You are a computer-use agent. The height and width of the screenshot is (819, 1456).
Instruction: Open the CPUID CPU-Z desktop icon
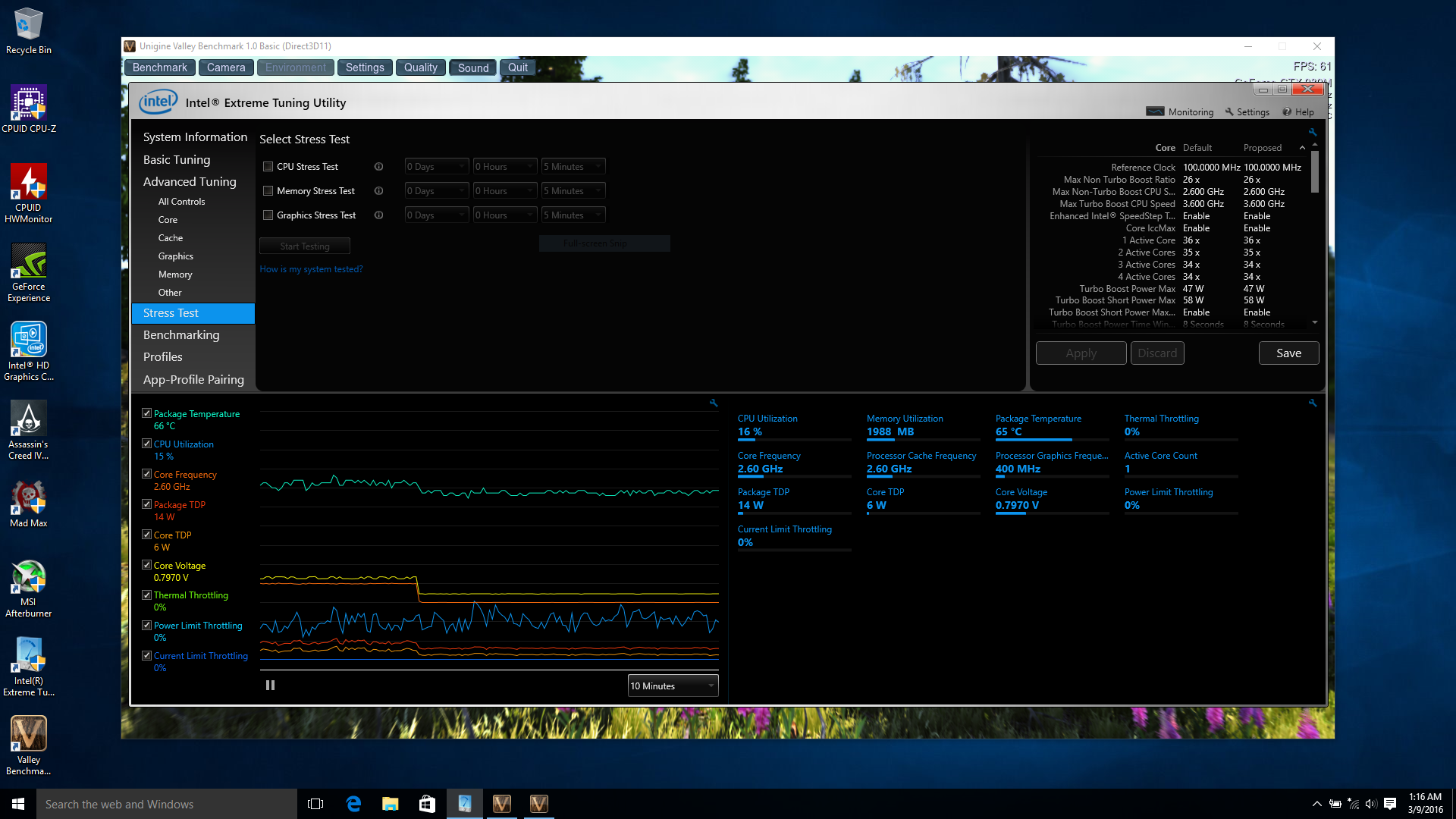(29, 109)
